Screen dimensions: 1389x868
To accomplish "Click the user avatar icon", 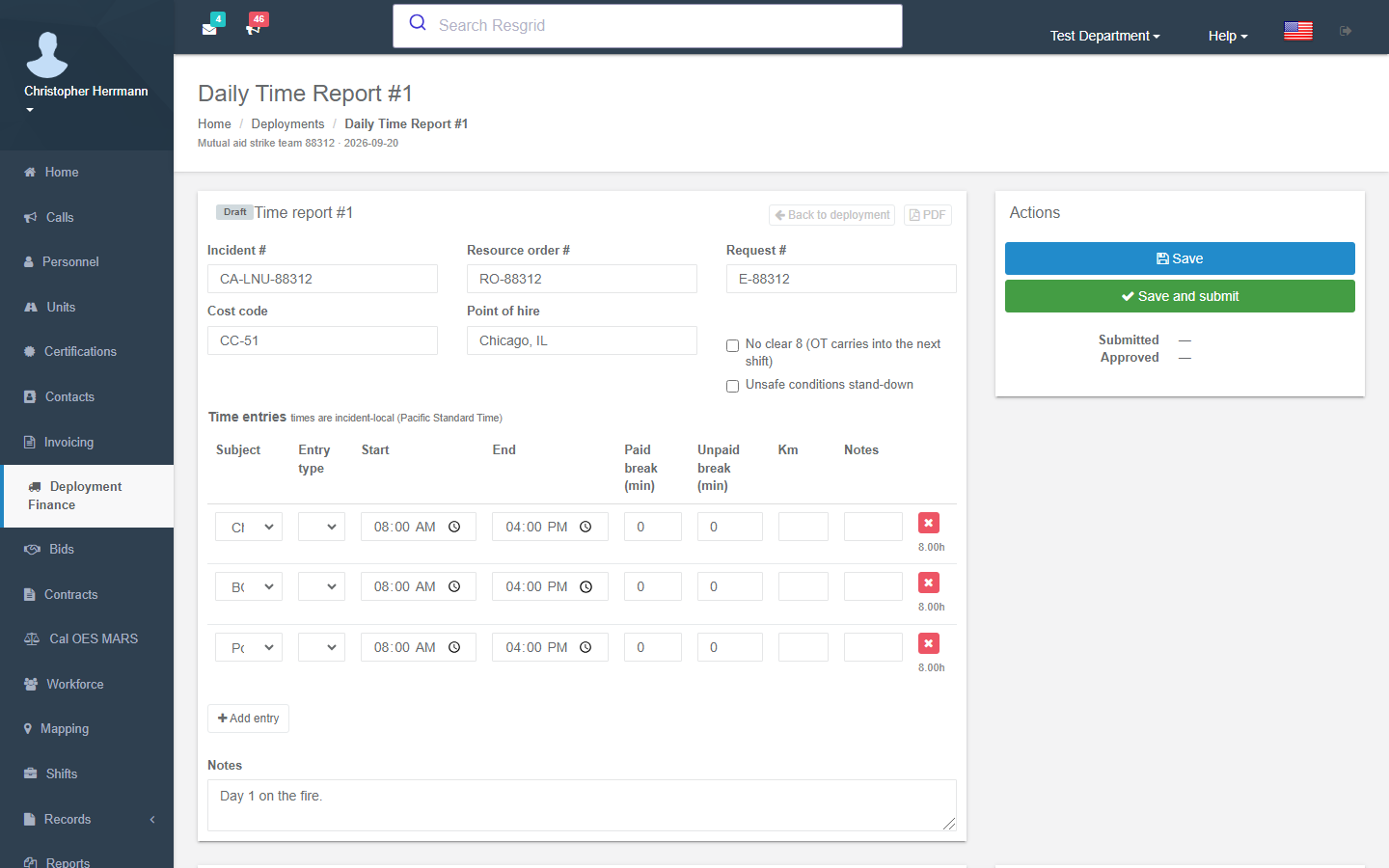I will [x=47, y=54].
